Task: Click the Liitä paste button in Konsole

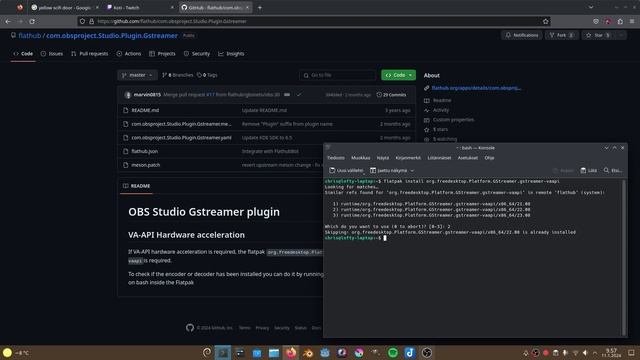Action: click(589, 171)
